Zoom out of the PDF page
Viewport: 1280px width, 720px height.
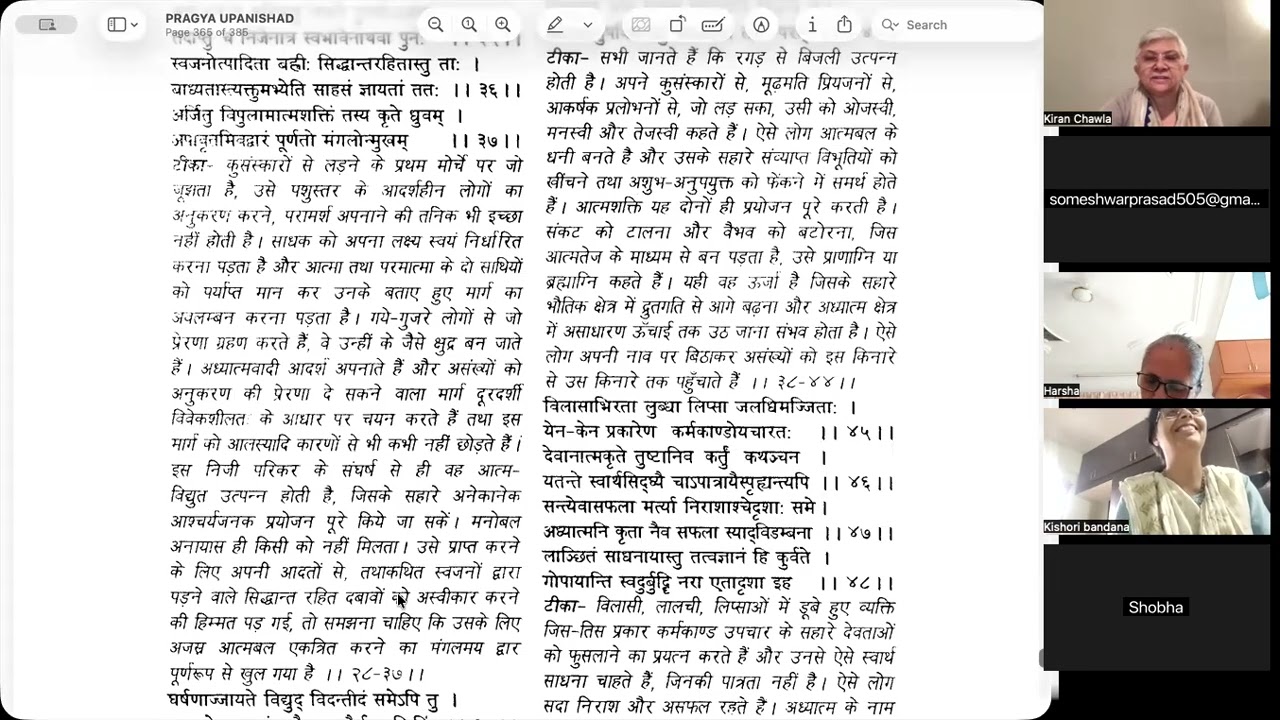[435, 25]
